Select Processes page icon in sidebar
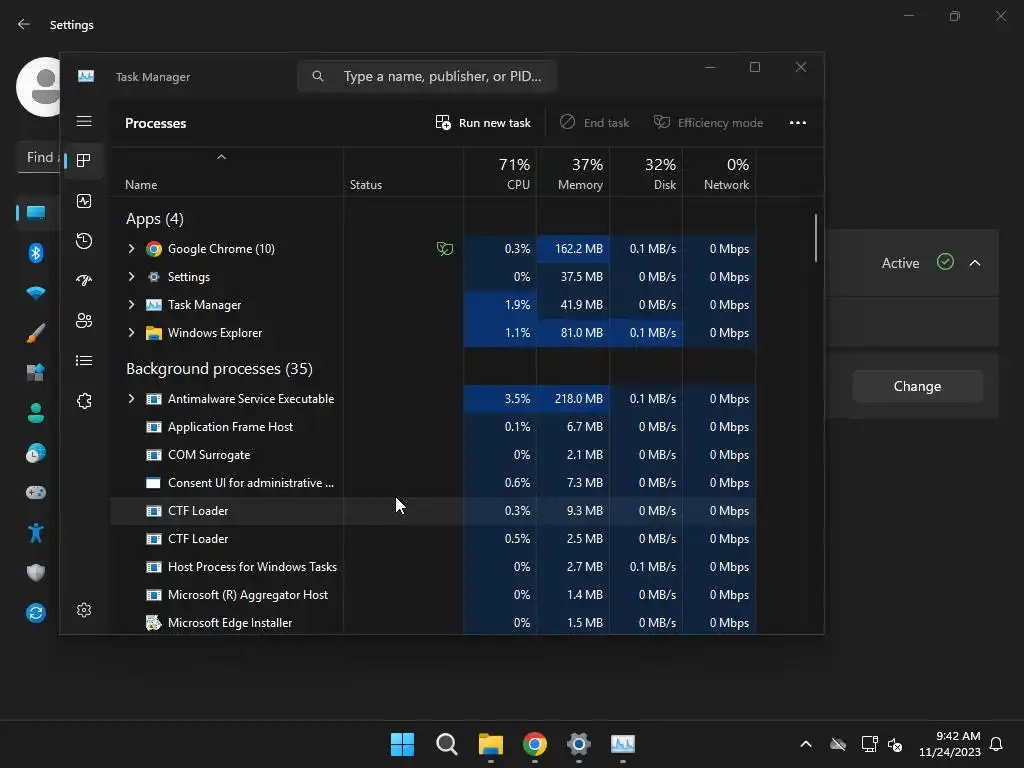The width and height of the screenshot is (1024, 768). [x=84, y=161]
